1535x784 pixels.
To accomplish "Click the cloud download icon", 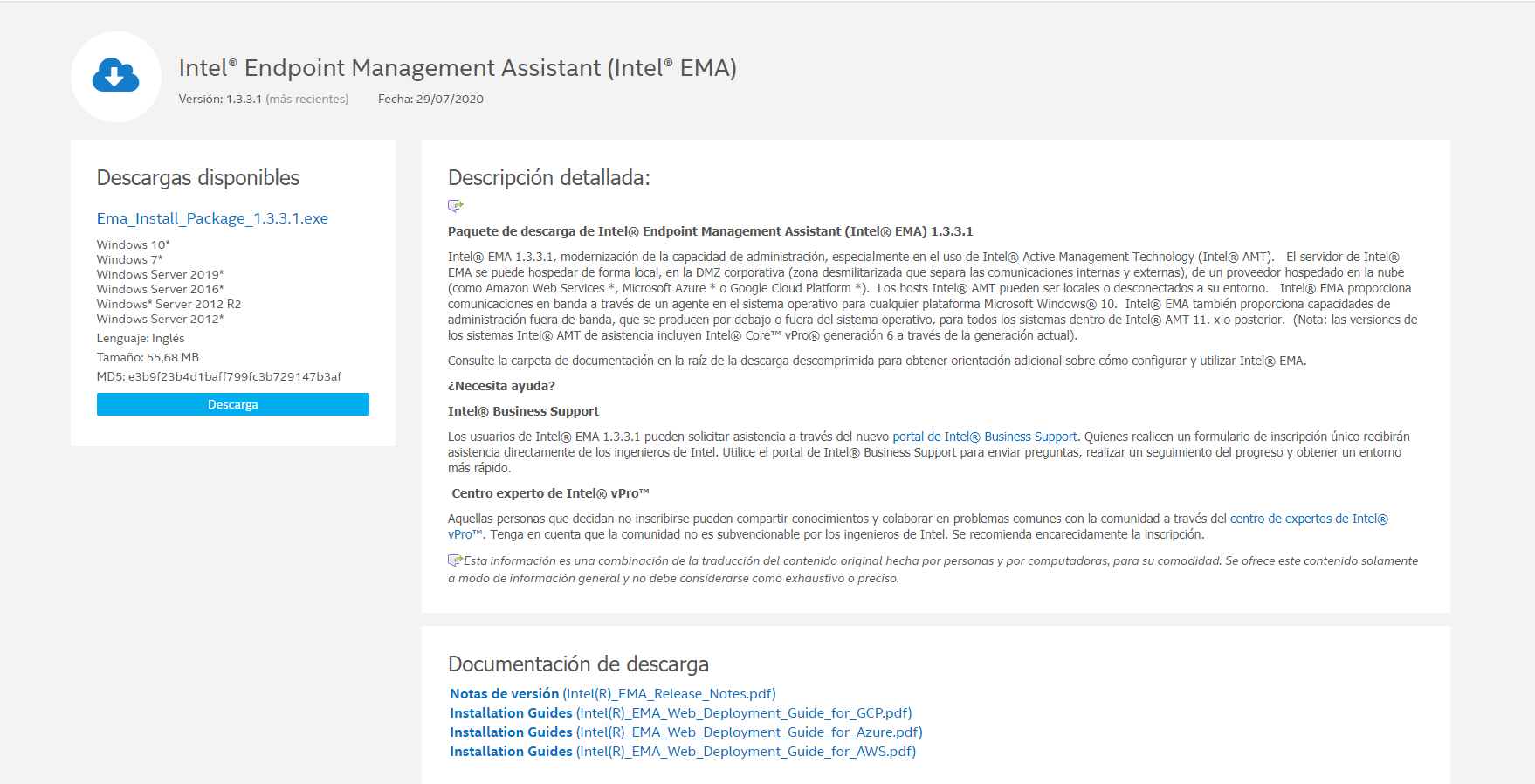I will coord(116,76).
